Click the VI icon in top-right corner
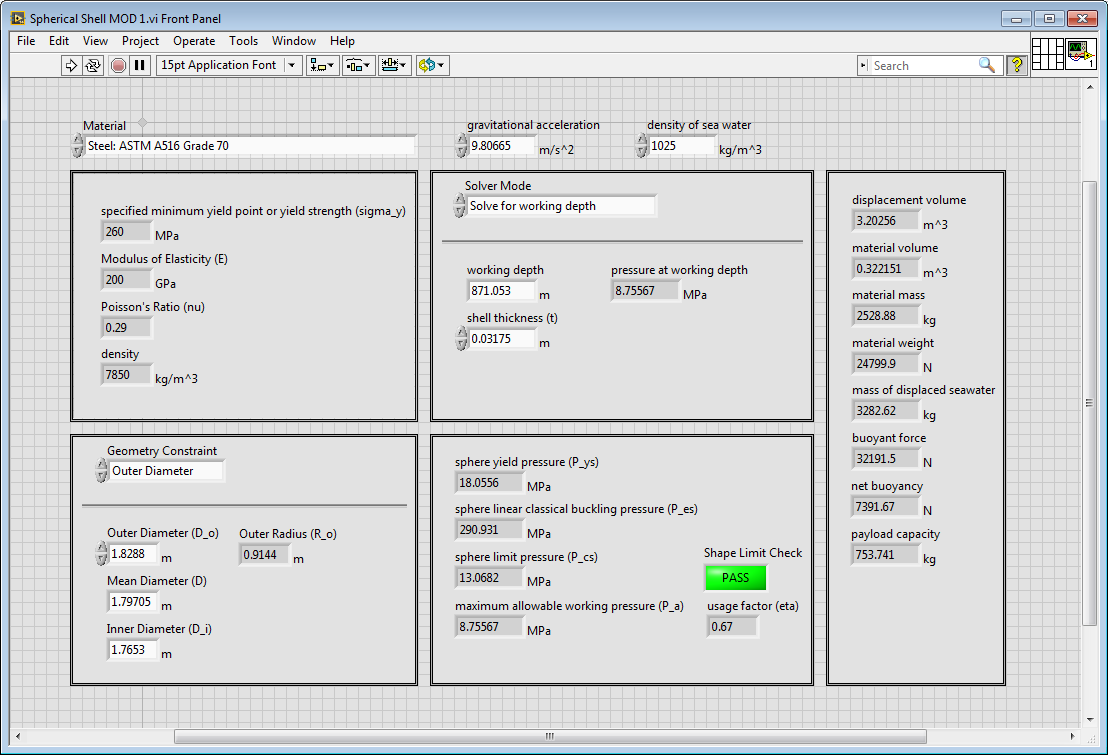This screenshot has width=1108, height=755. tap(1079, 53)
